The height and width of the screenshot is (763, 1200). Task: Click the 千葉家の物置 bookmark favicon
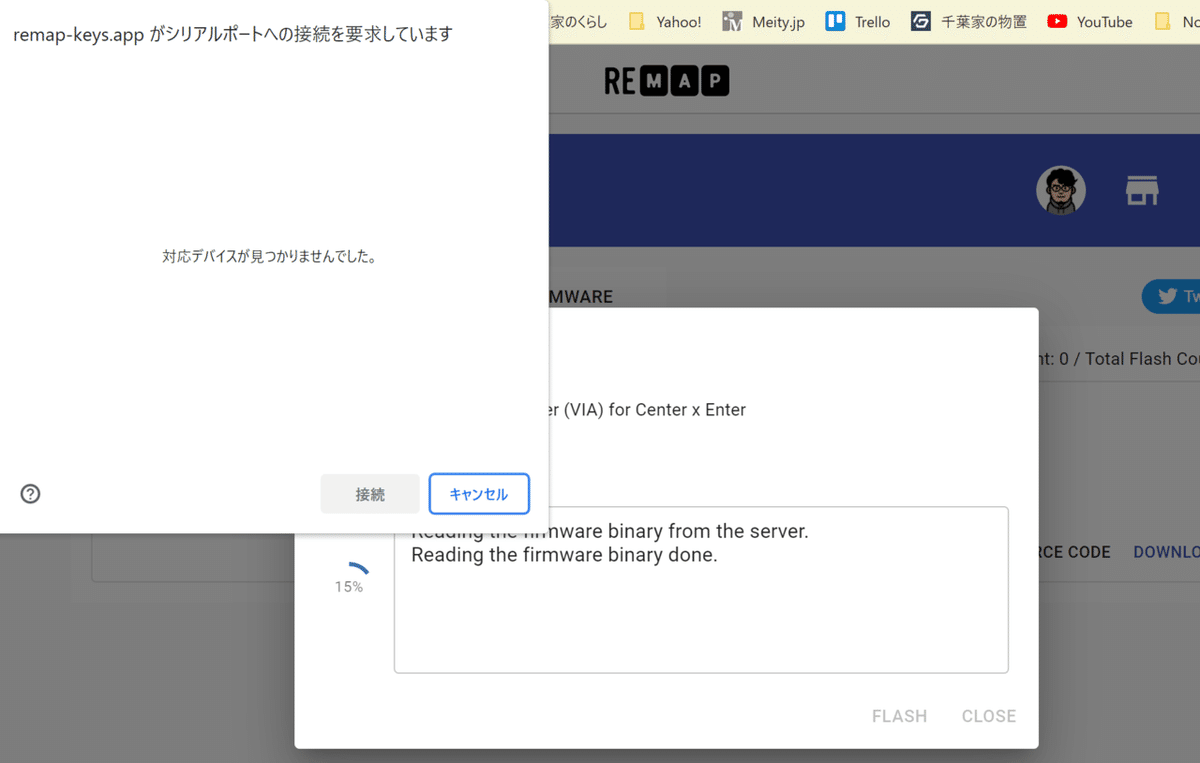[921, 21]
